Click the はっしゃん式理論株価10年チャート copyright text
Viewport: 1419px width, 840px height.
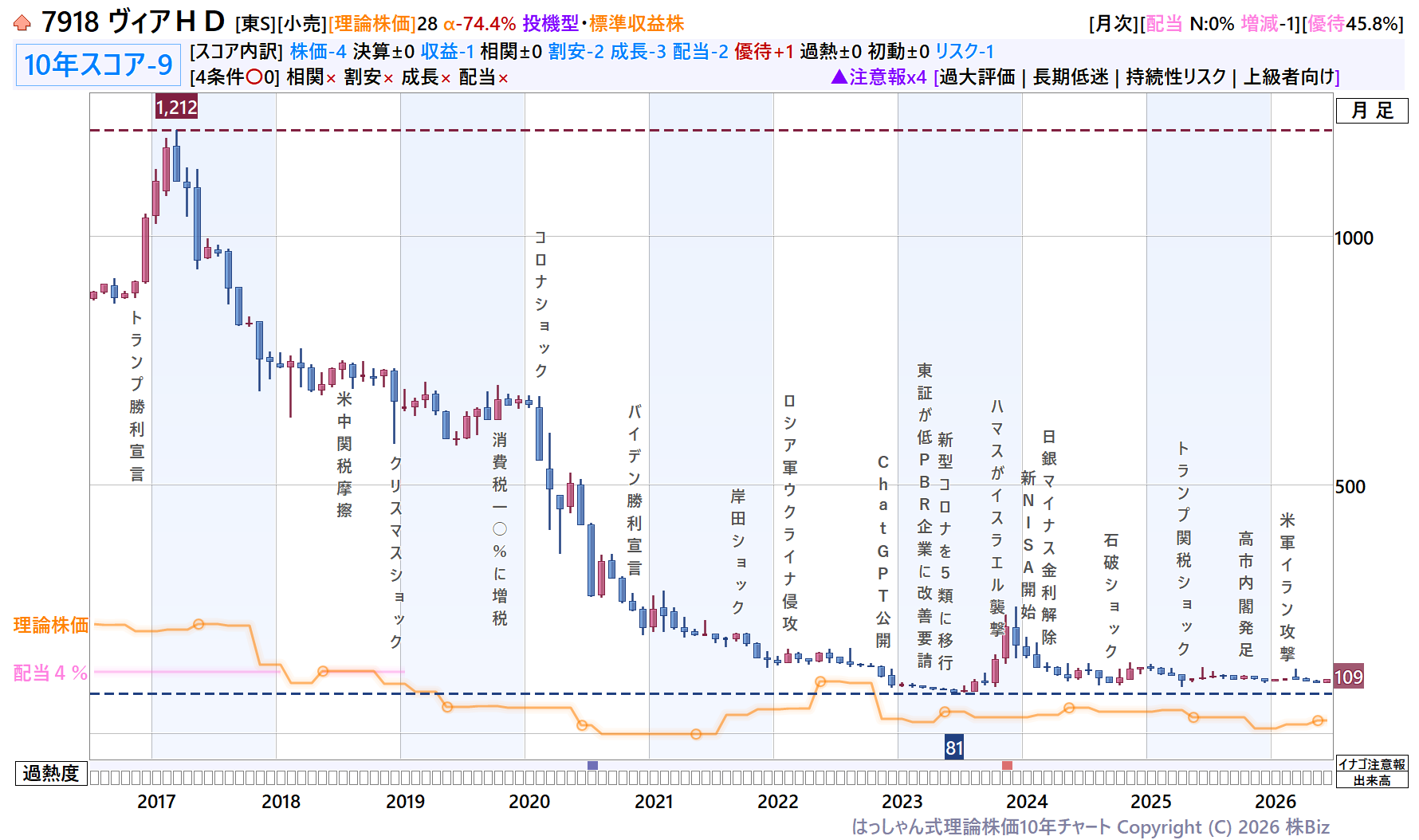pos(1091,826)
